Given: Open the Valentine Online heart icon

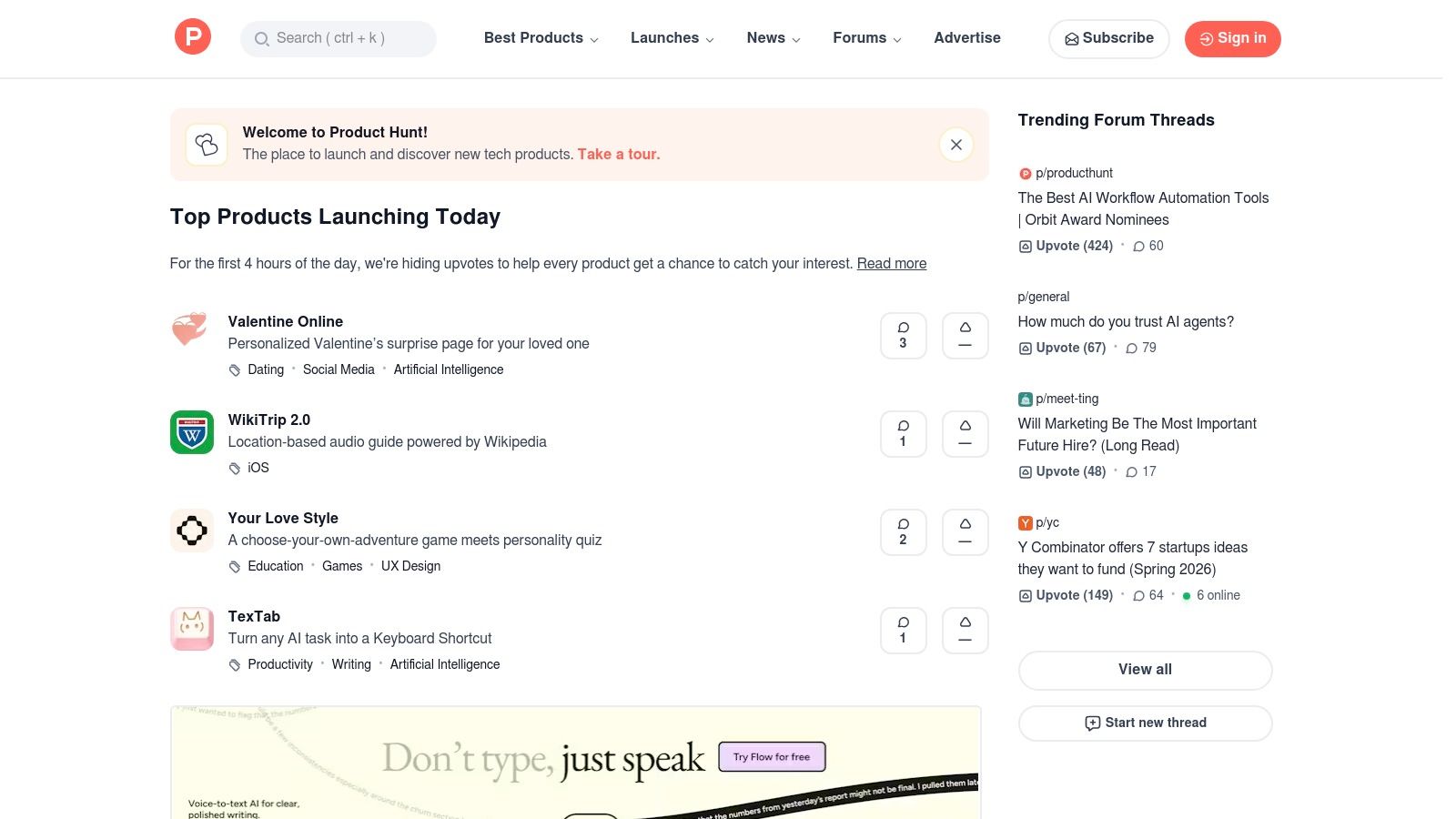Looking at the screenshot, I should pos(191,329).
